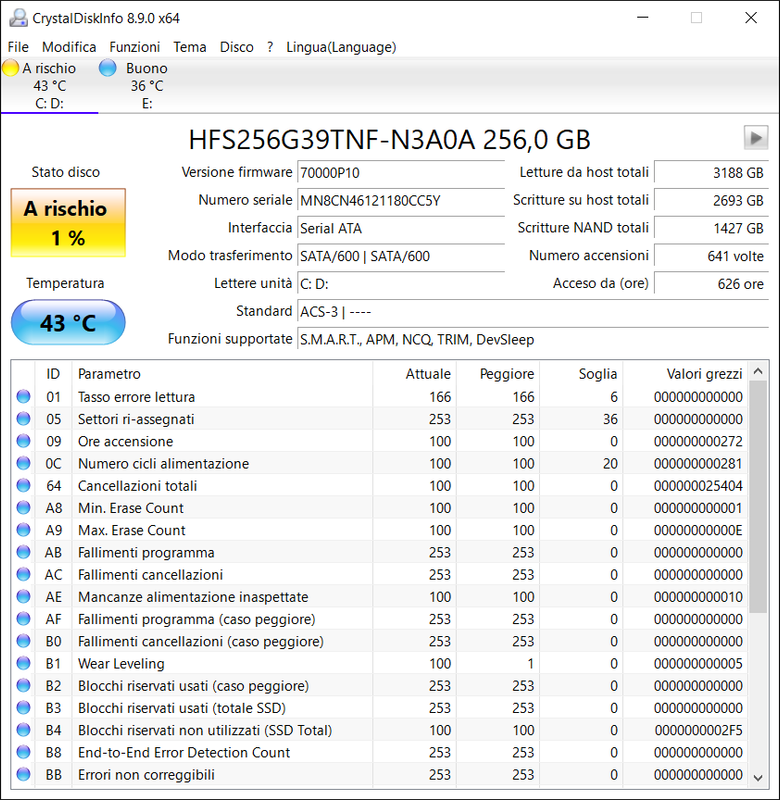Click status dot for Fallimenti programma row AB
Screen dimensions: 780x800
coord(23,552)
